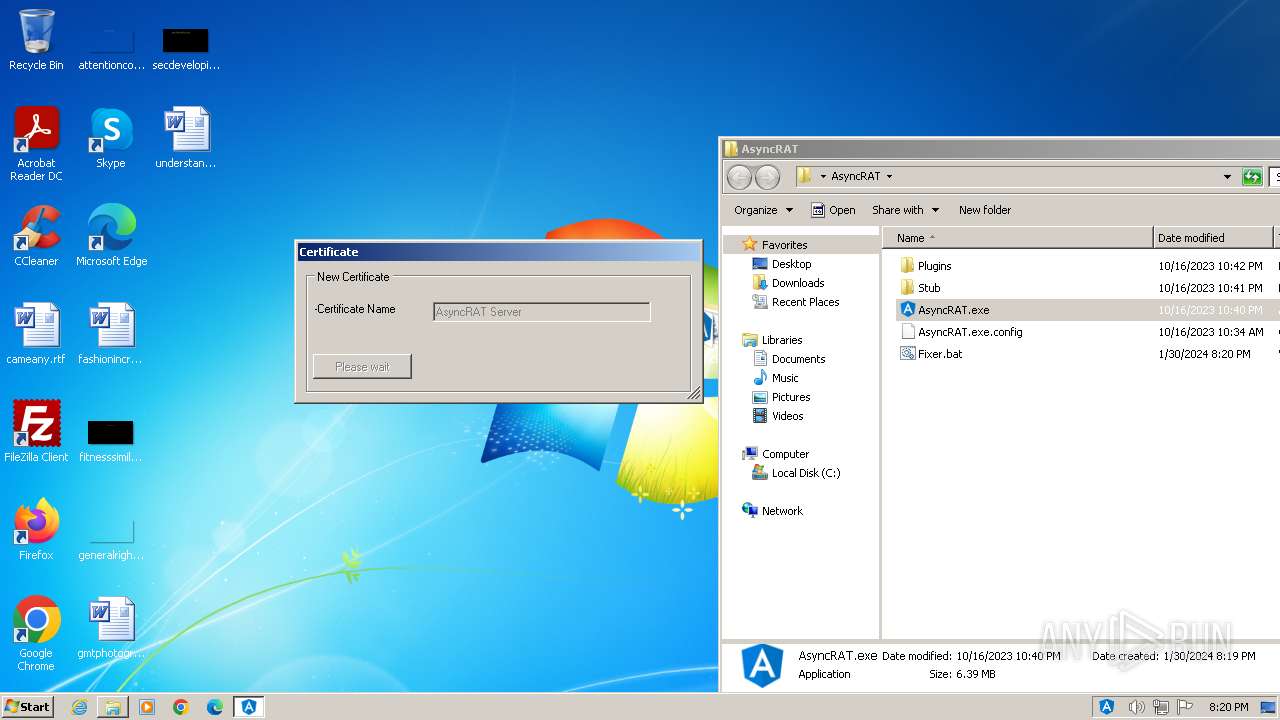1280x720 pixels.
Task: Switch to AsyncRAT taskbar button
Action: click(x=249, y=707)
